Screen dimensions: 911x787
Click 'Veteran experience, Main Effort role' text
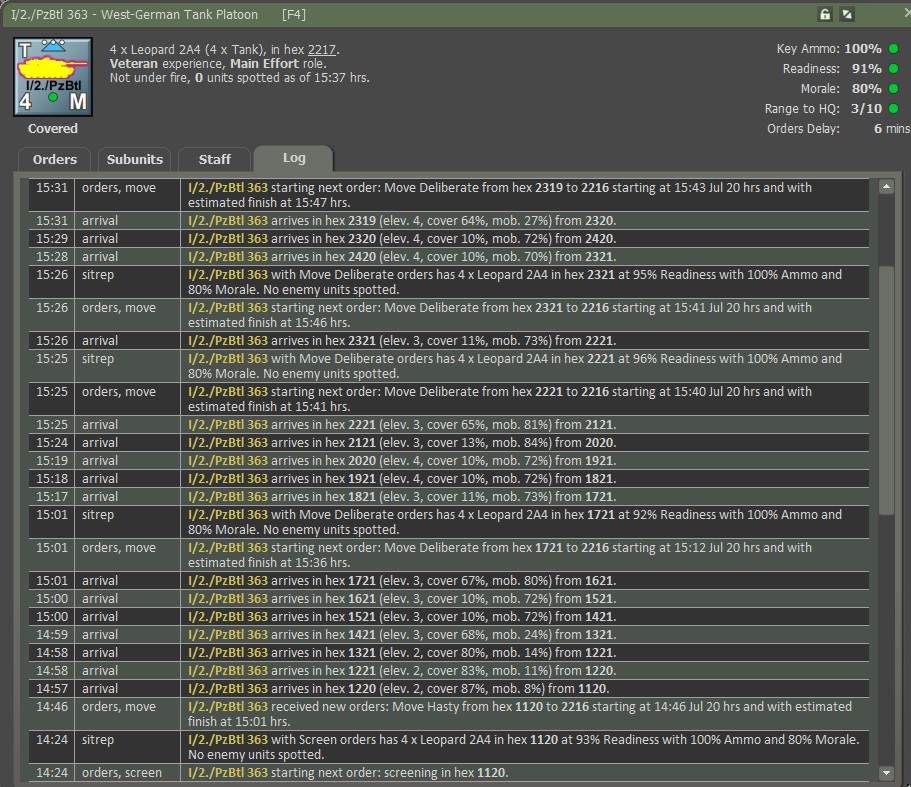(218, 64)
